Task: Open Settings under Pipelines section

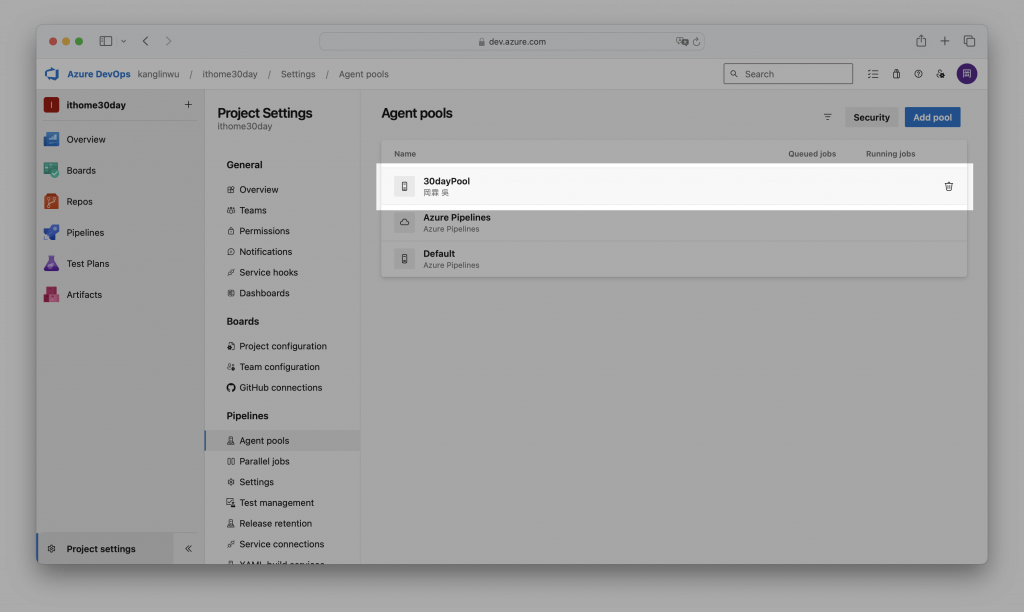Action: (x=256, y=482)
